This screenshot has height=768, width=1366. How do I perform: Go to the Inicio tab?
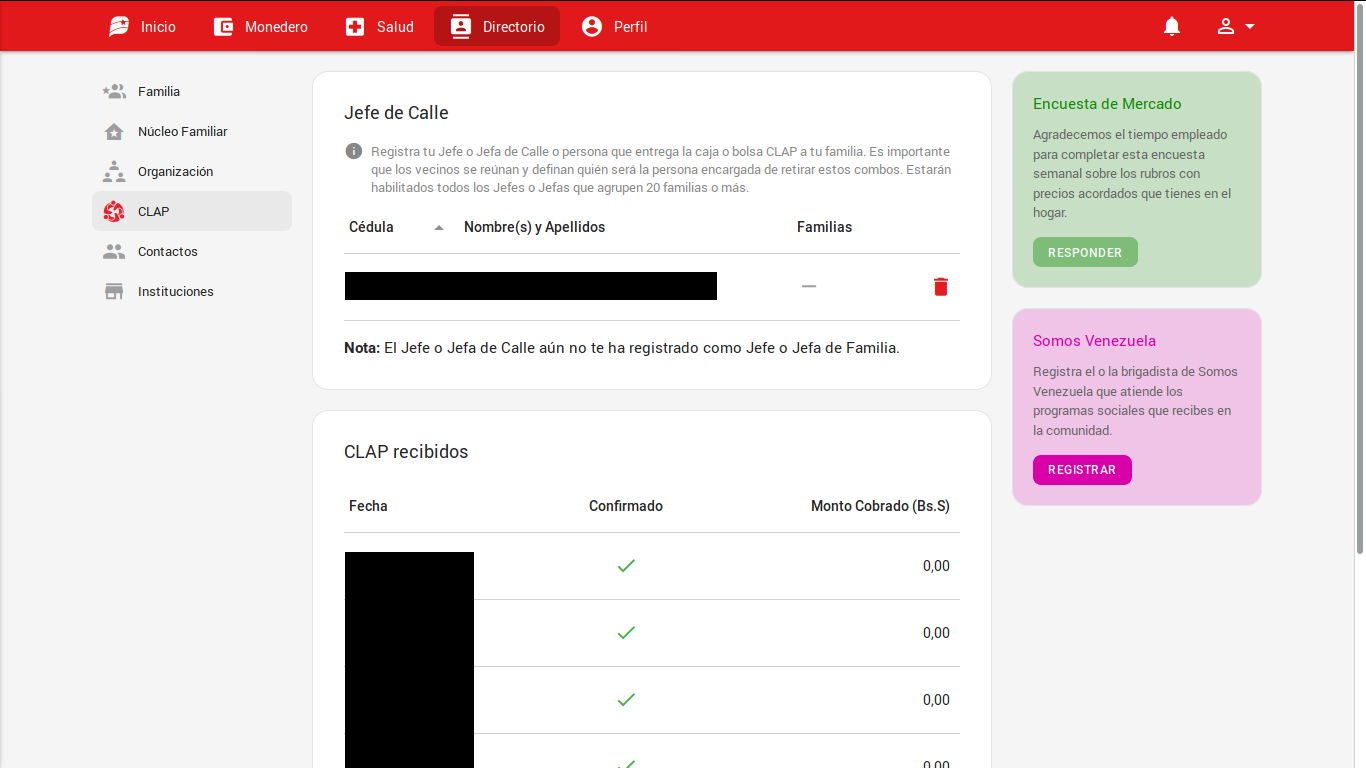coord(143,27)
